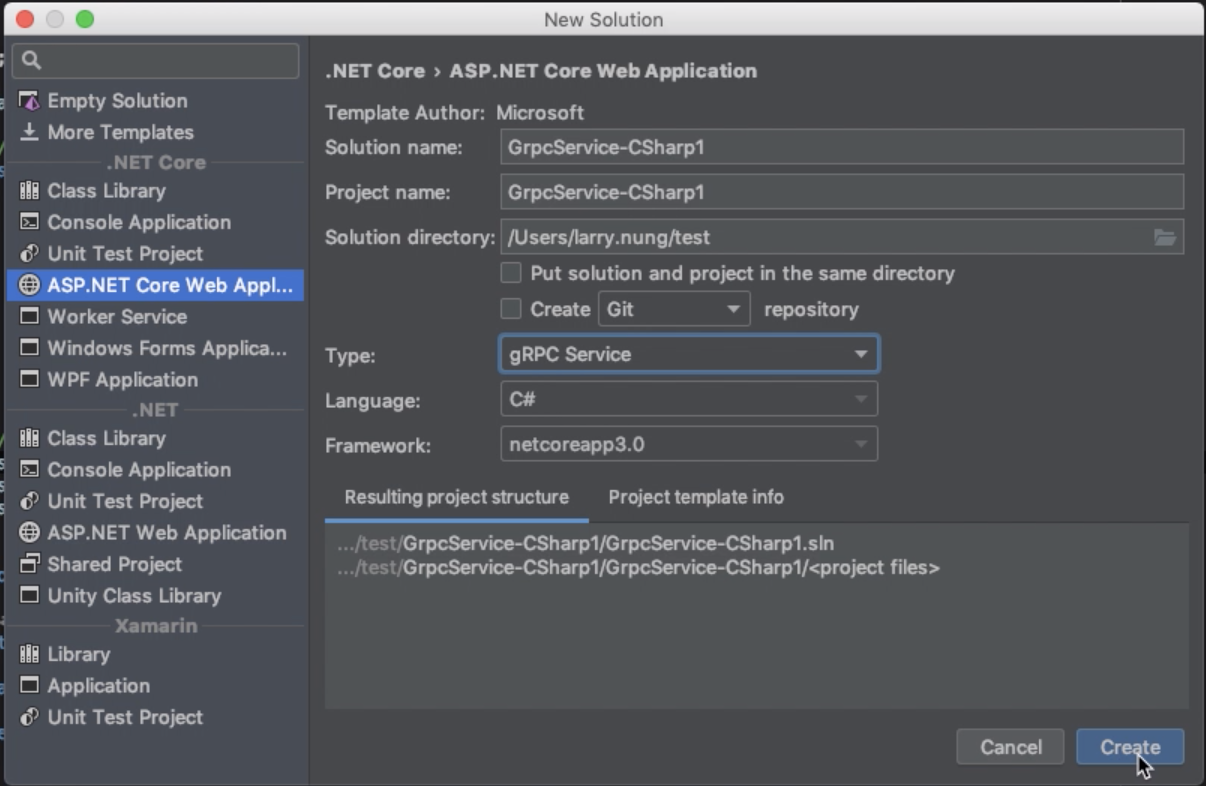Select Resulting project structure tab
This screenshot has height=786, width=1206.
(x=457, y=497)
